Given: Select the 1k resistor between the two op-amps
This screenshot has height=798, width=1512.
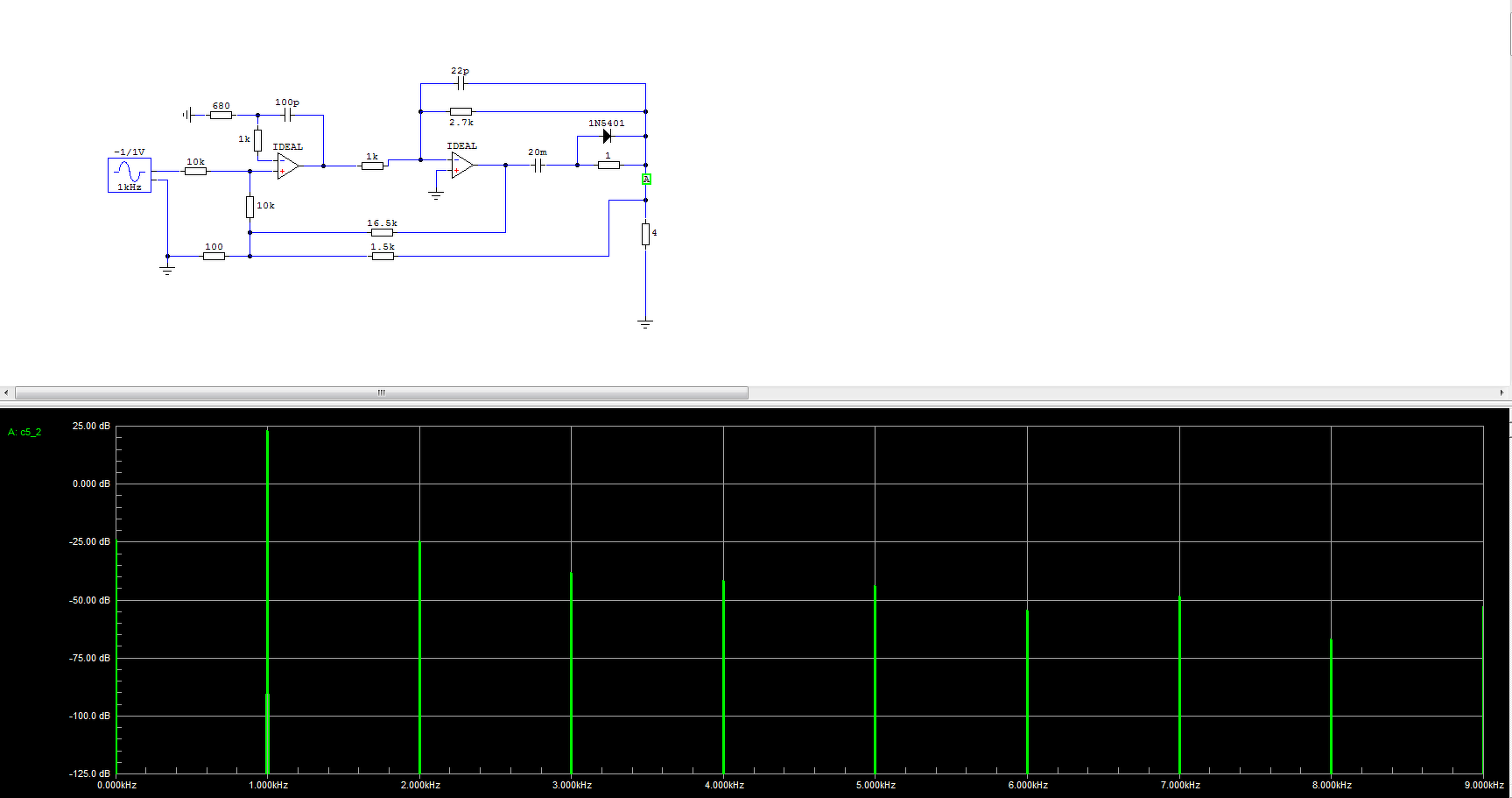Looking at the screenshot, I should (x=372, y=166).
